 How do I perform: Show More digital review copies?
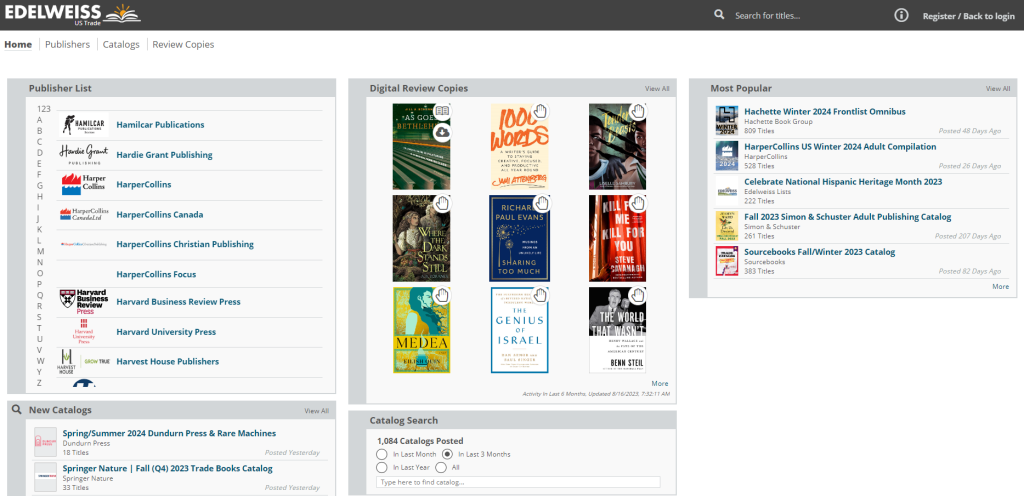pos(659,383)
